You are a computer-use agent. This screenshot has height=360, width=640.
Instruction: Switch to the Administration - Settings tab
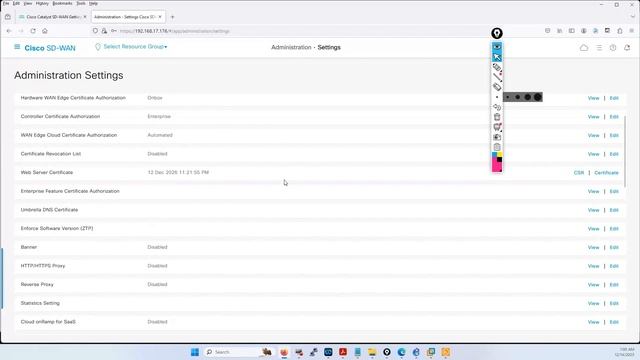click(127, 17)
